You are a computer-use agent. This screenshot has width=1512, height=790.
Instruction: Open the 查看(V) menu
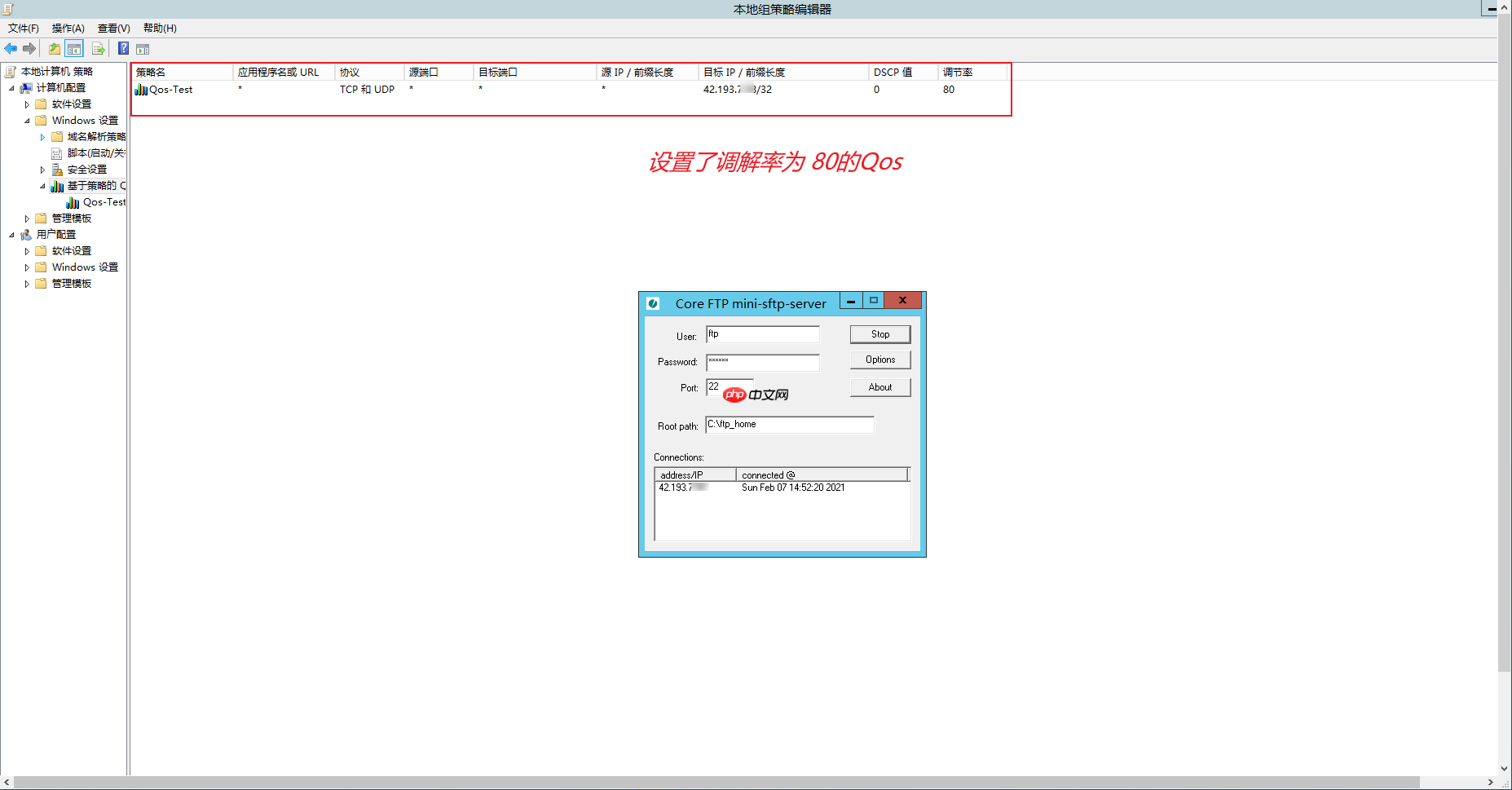click(x=113, y=28)
